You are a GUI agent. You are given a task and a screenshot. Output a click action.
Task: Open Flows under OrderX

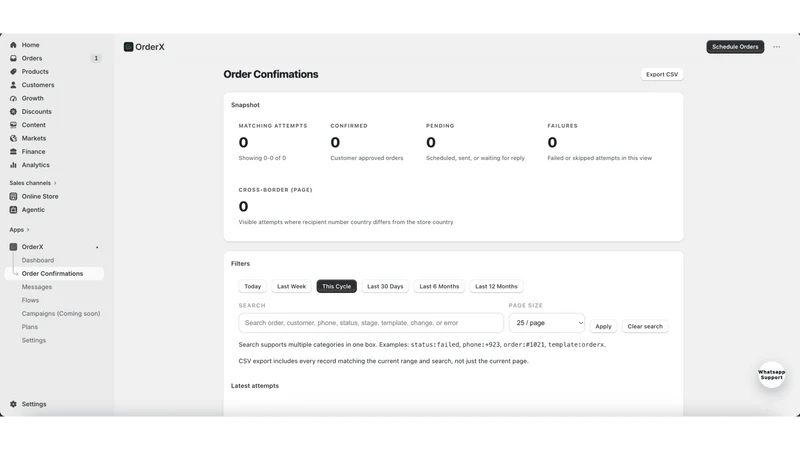30,300
